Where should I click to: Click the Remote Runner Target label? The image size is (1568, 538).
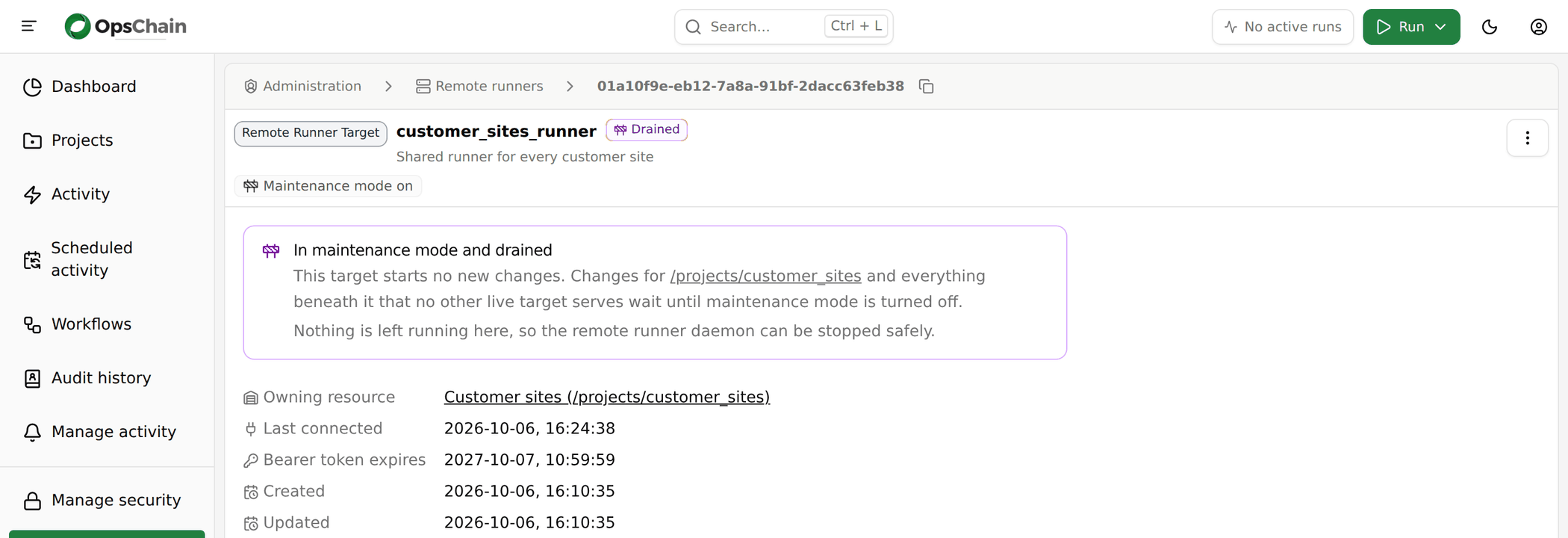(x=311, y=133)
